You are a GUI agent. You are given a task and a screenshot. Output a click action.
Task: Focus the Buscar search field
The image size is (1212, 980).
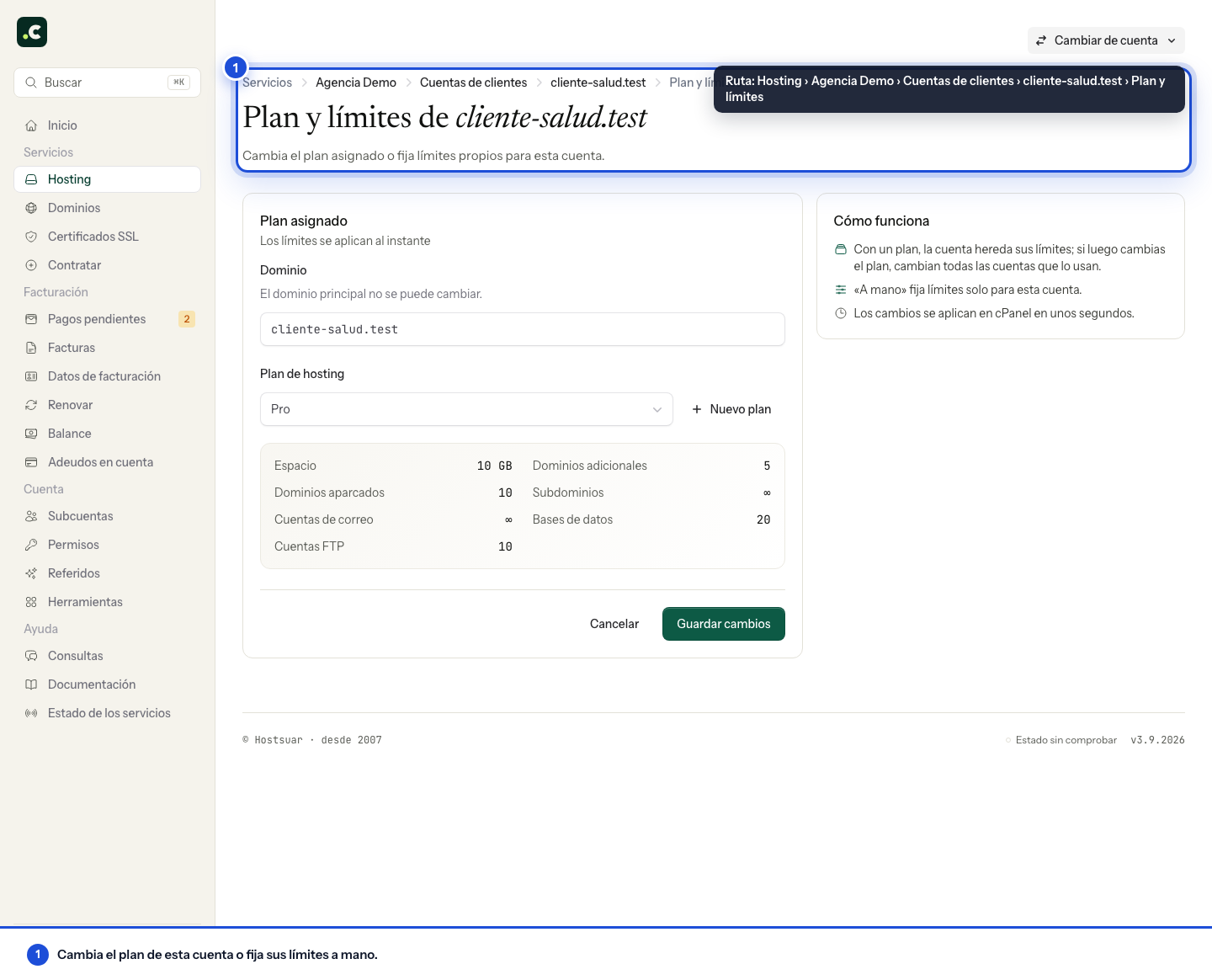107,83
